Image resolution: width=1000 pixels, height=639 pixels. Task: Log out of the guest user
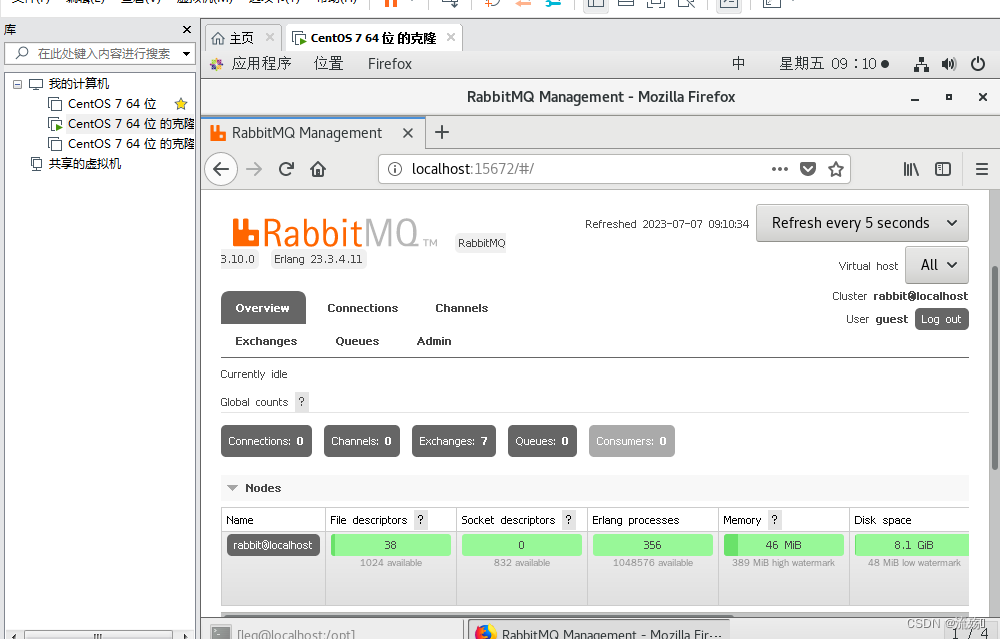click(x=941, y=319)
